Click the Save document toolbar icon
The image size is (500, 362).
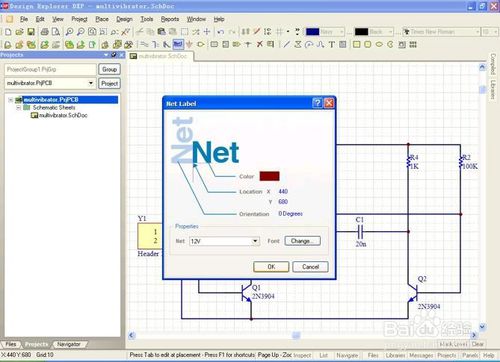31,32
